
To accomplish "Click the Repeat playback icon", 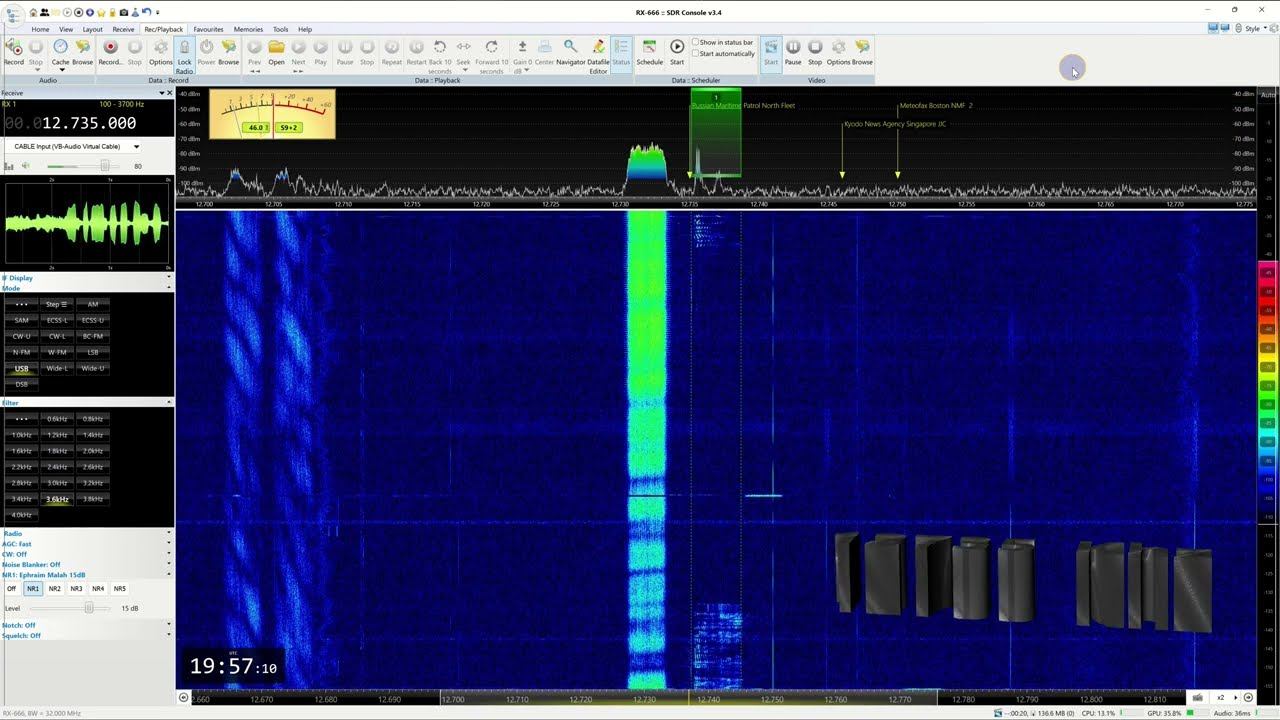I will 391,47.
